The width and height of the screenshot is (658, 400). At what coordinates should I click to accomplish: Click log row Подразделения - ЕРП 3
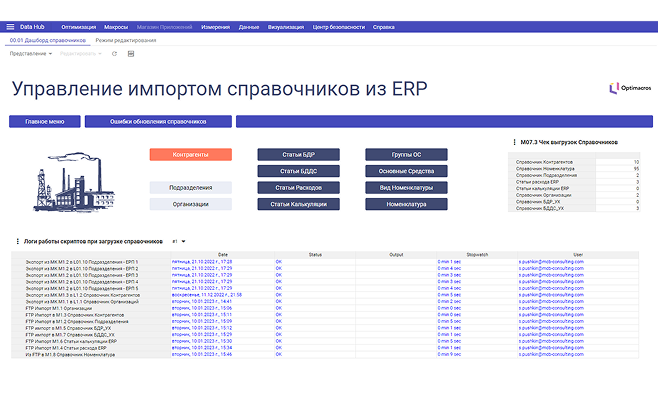point(325,275)
